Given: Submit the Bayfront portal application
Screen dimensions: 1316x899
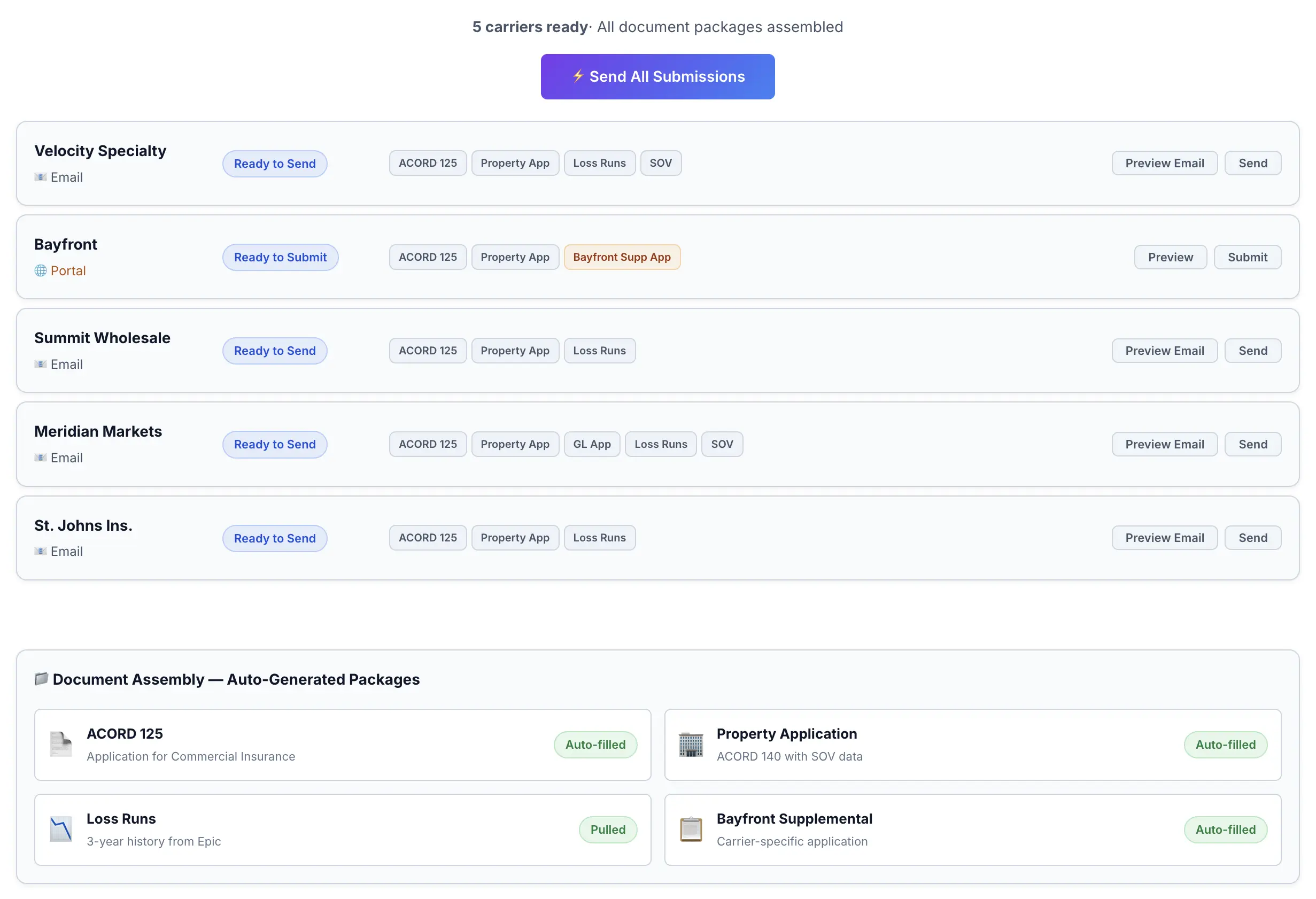Looking at the screenshot, I should click(1247, 257).
